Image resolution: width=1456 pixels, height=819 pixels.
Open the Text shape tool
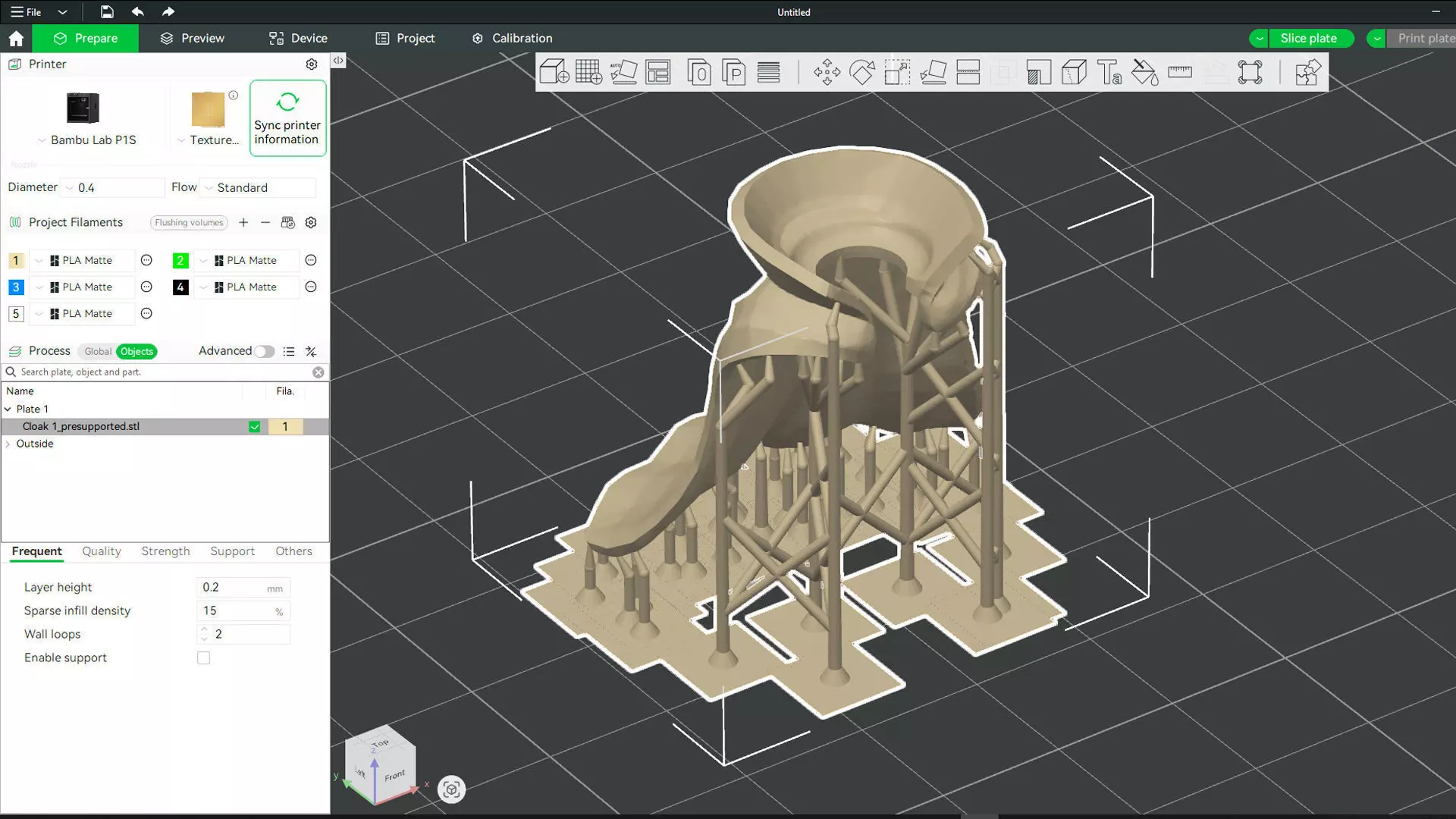(x=1109, y=73)
